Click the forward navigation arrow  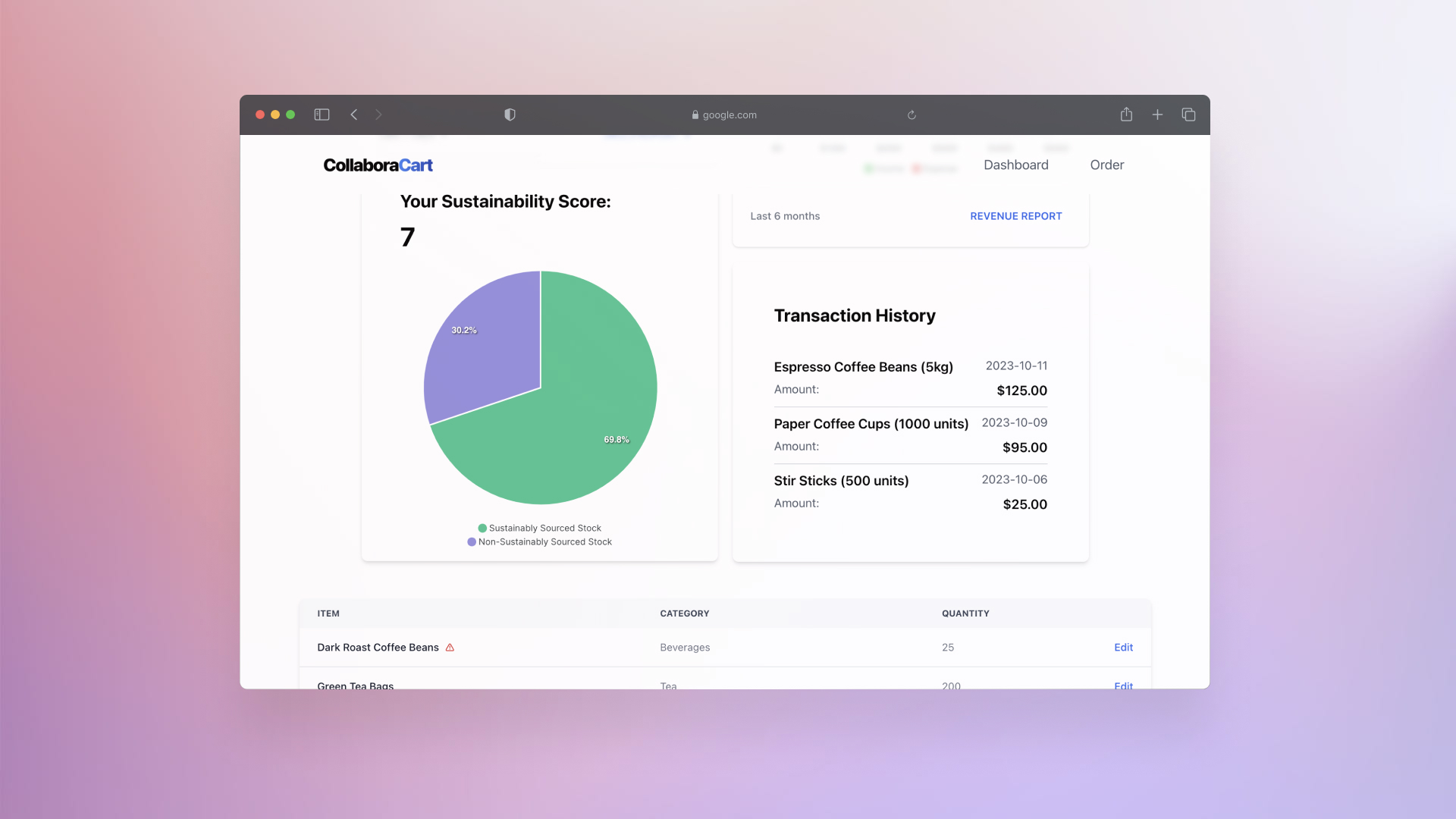378,115
